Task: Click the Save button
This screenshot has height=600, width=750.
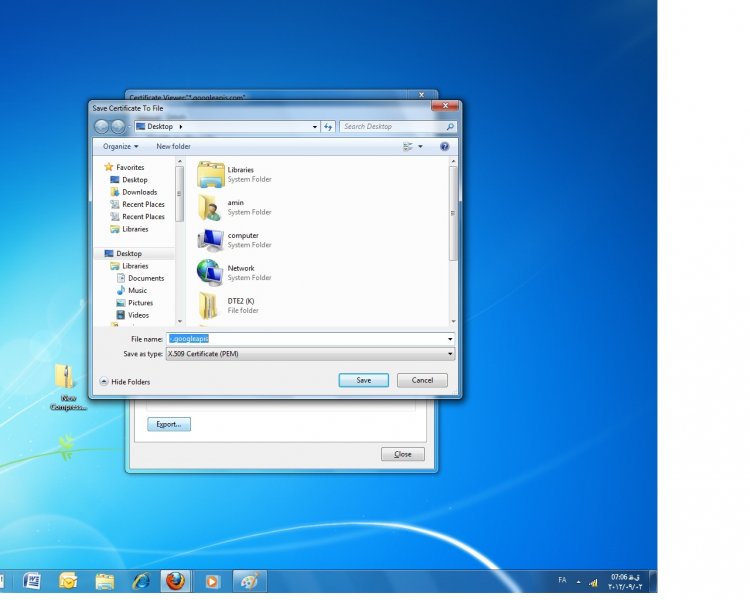Action: [364, 380]
